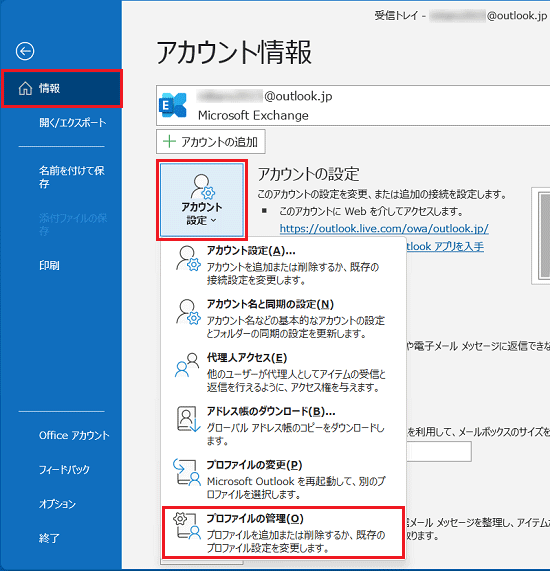Viewport: 550px width, 571px height.
Task: Click the green plus icon in アカウントの追加
Action: point(169,141)
